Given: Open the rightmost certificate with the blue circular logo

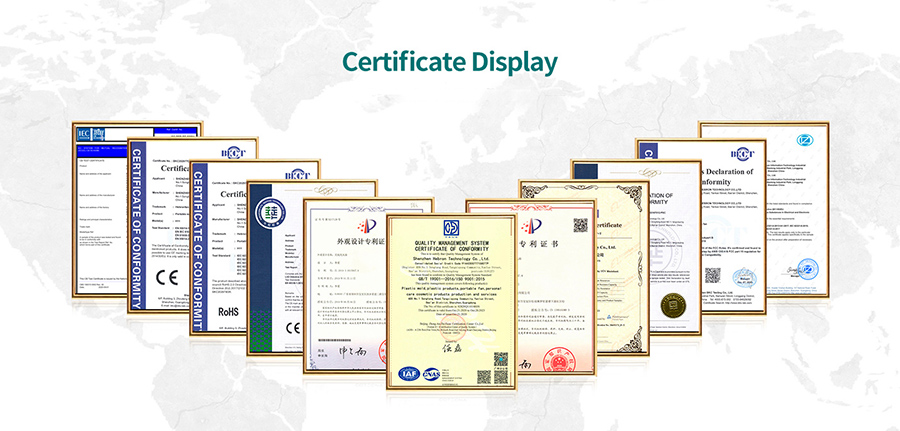Looking at the screenshot, I should click(798, 210).
